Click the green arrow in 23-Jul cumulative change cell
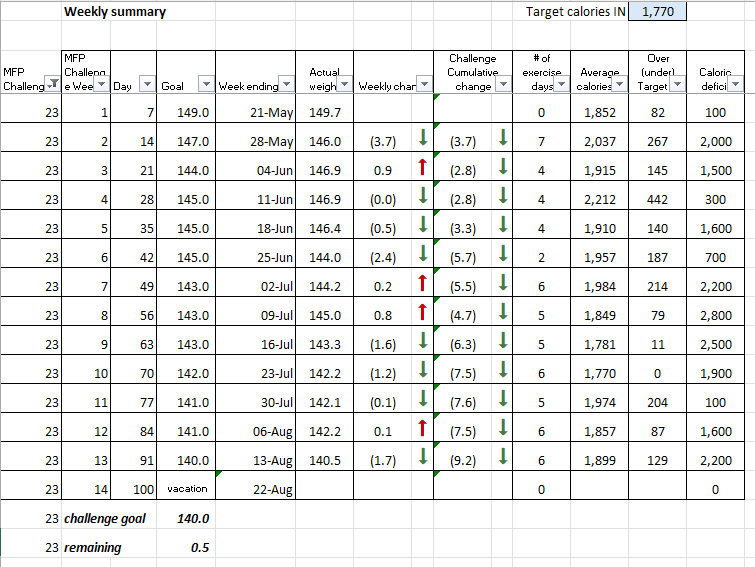This screenshot has height=567, width=755. (503, 369)
